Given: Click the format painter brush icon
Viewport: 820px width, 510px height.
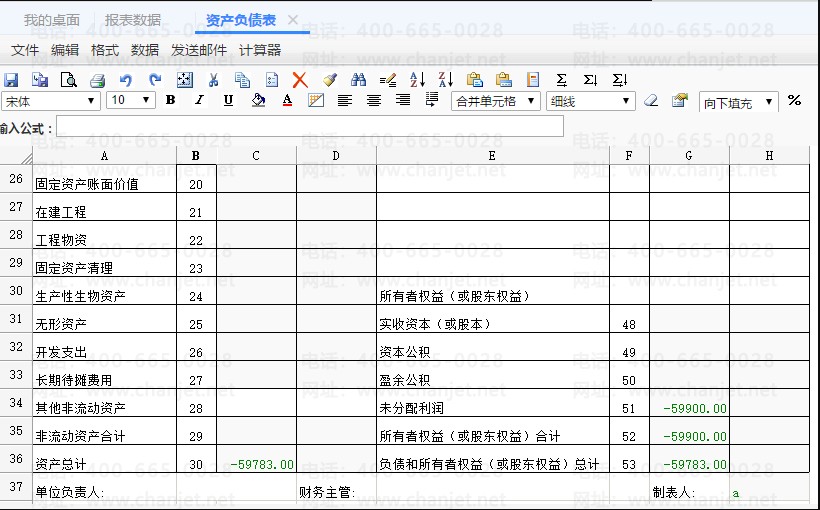Looking at the screenshot, I should (329, 80).
